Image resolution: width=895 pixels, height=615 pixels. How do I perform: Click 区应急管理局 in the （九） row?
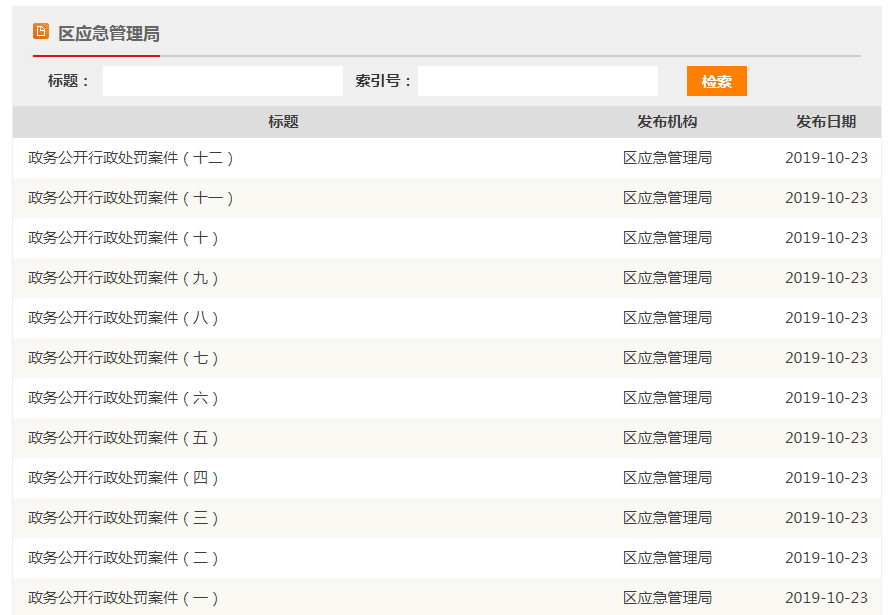667,278
